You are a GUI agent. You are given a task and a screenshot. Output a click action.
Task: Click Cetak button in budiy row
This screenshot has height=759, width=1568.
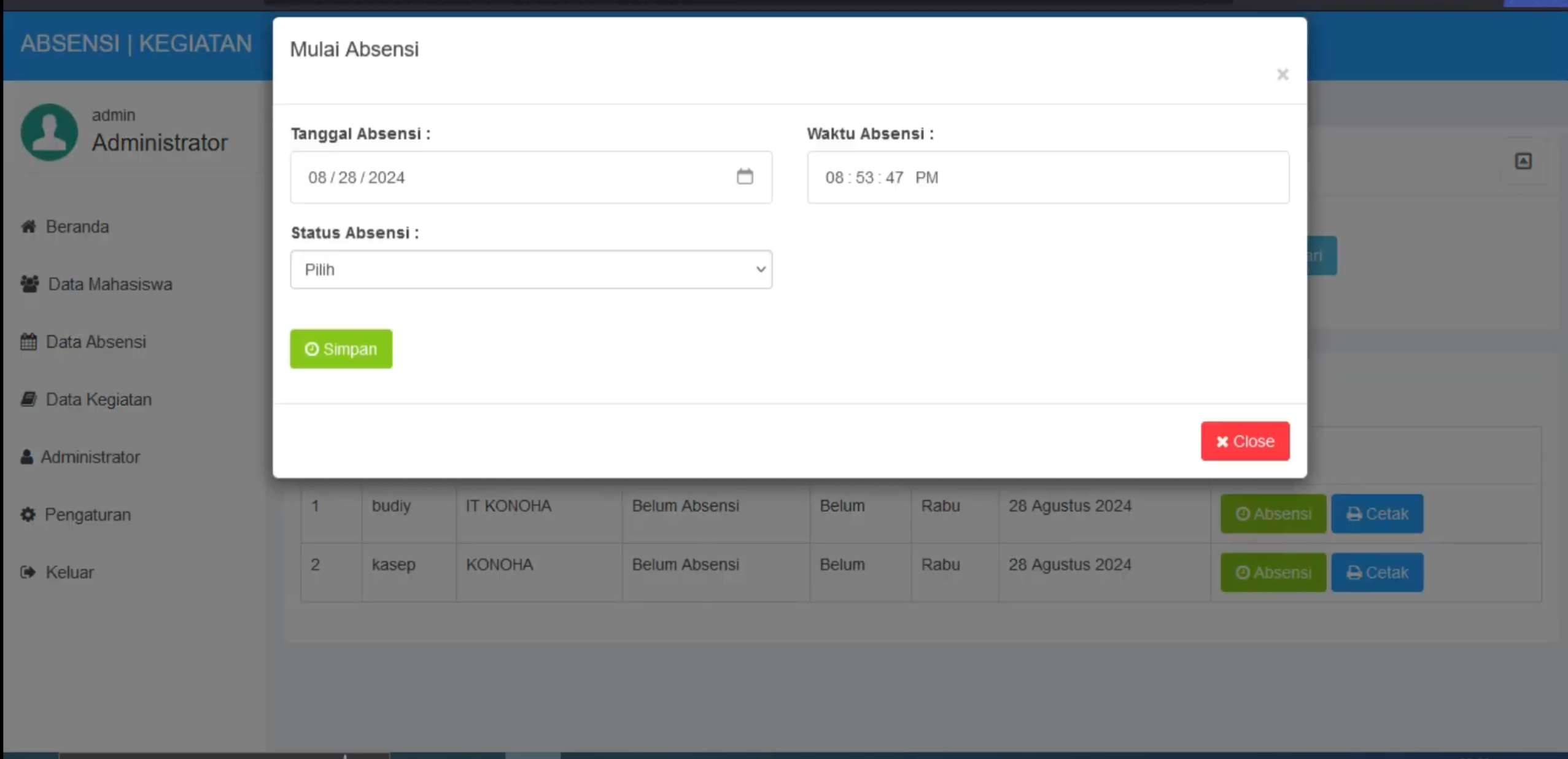pos(1377,514)
